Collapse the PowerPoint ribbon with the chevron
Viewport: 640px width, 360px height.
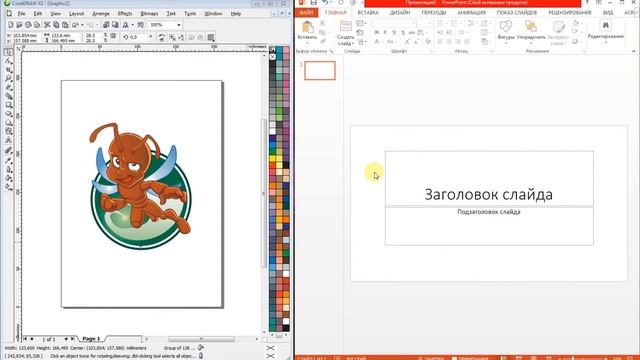[x=633, y=51]
